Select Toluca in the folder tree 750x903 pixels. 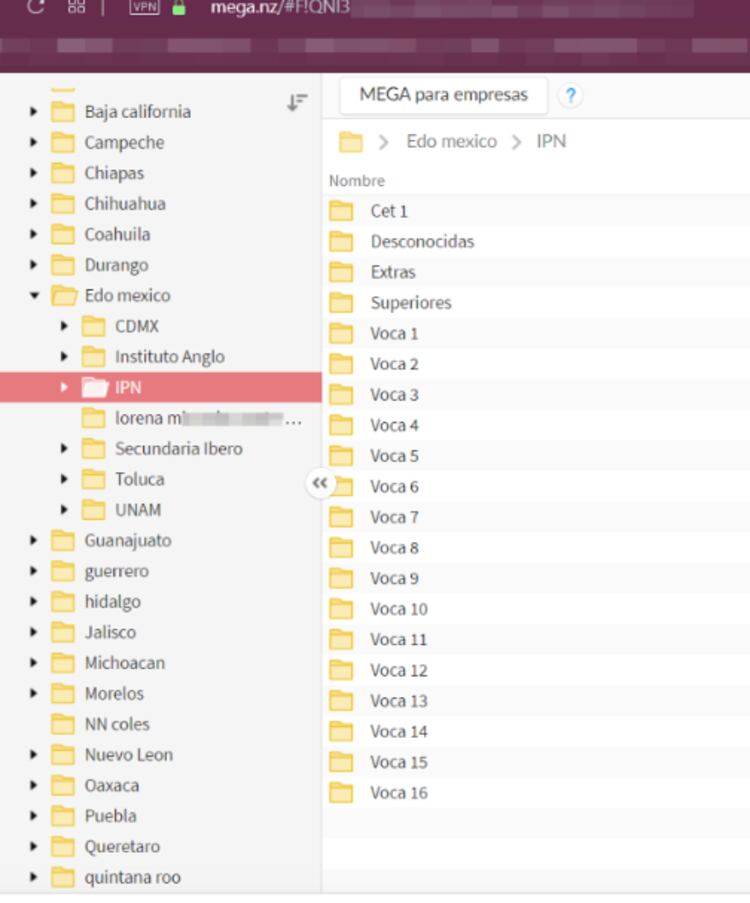139,480
